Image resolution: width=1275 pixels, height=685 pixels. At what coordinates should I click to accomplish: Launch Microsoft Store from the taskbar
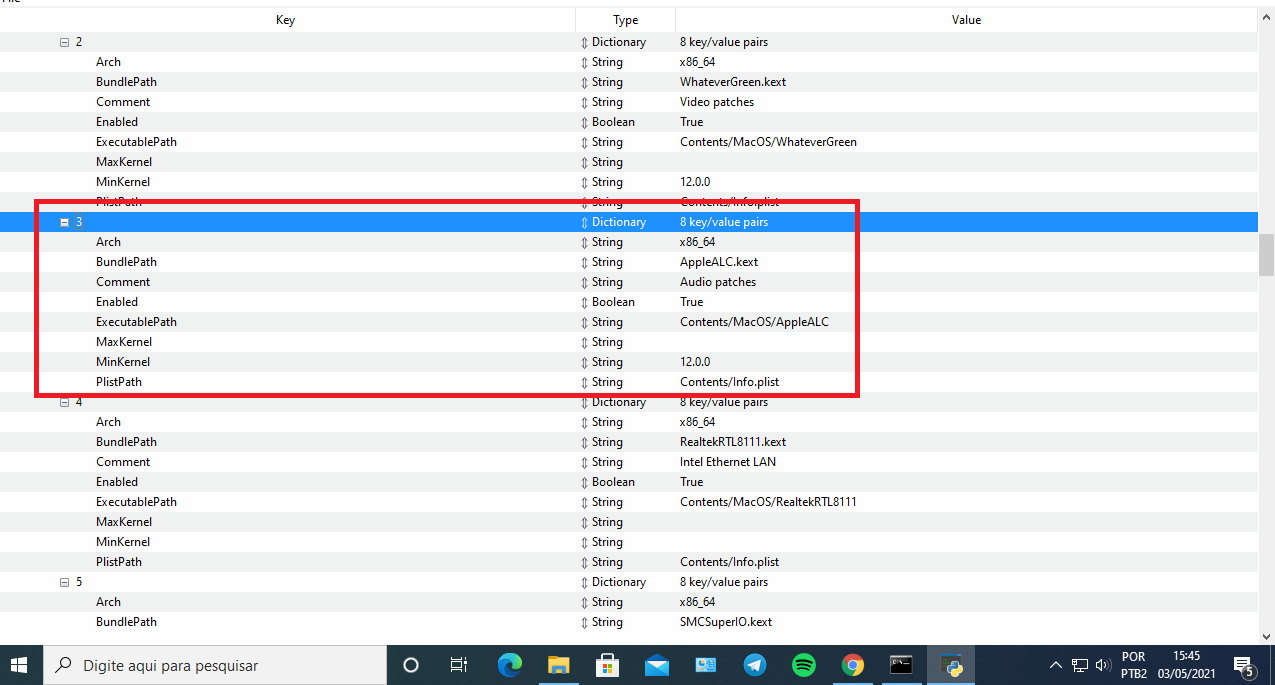607,665
